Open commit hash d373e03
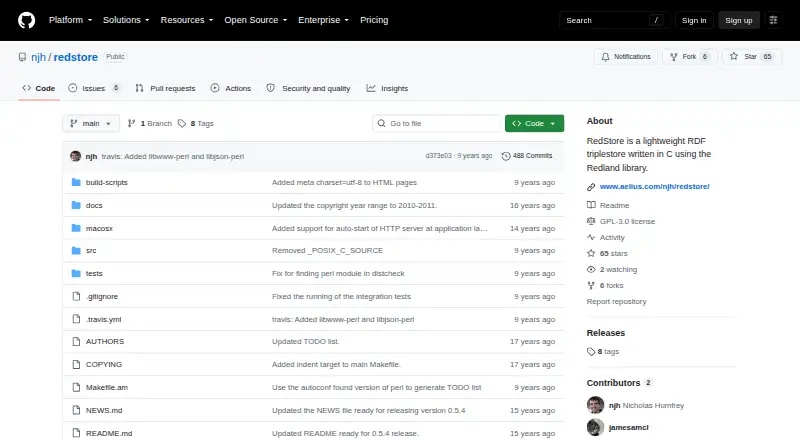This screenshot has height=440, width=800. click(x=438, y=156)
